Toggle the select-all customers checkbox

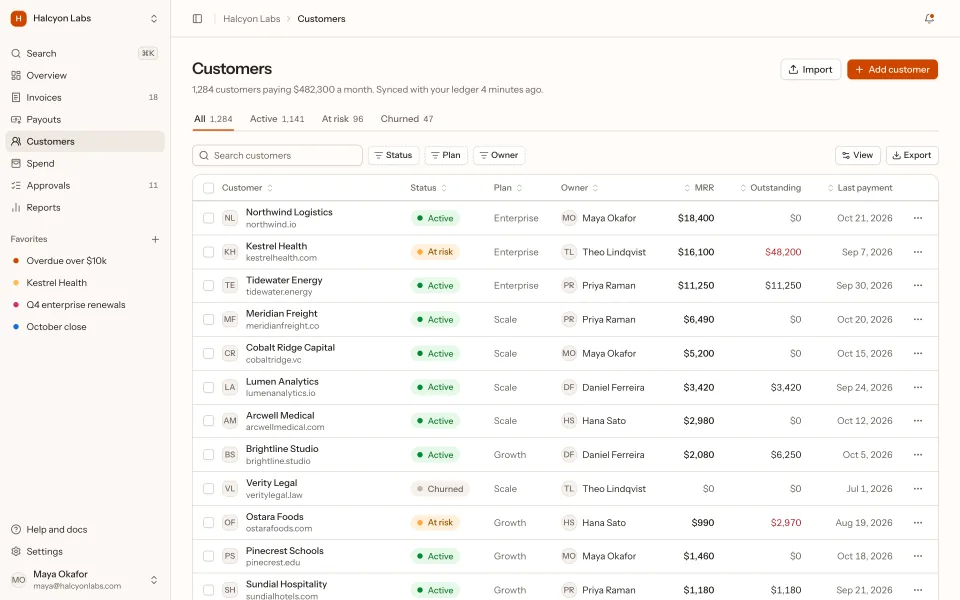pyautogui.click(x=209, y=188)
